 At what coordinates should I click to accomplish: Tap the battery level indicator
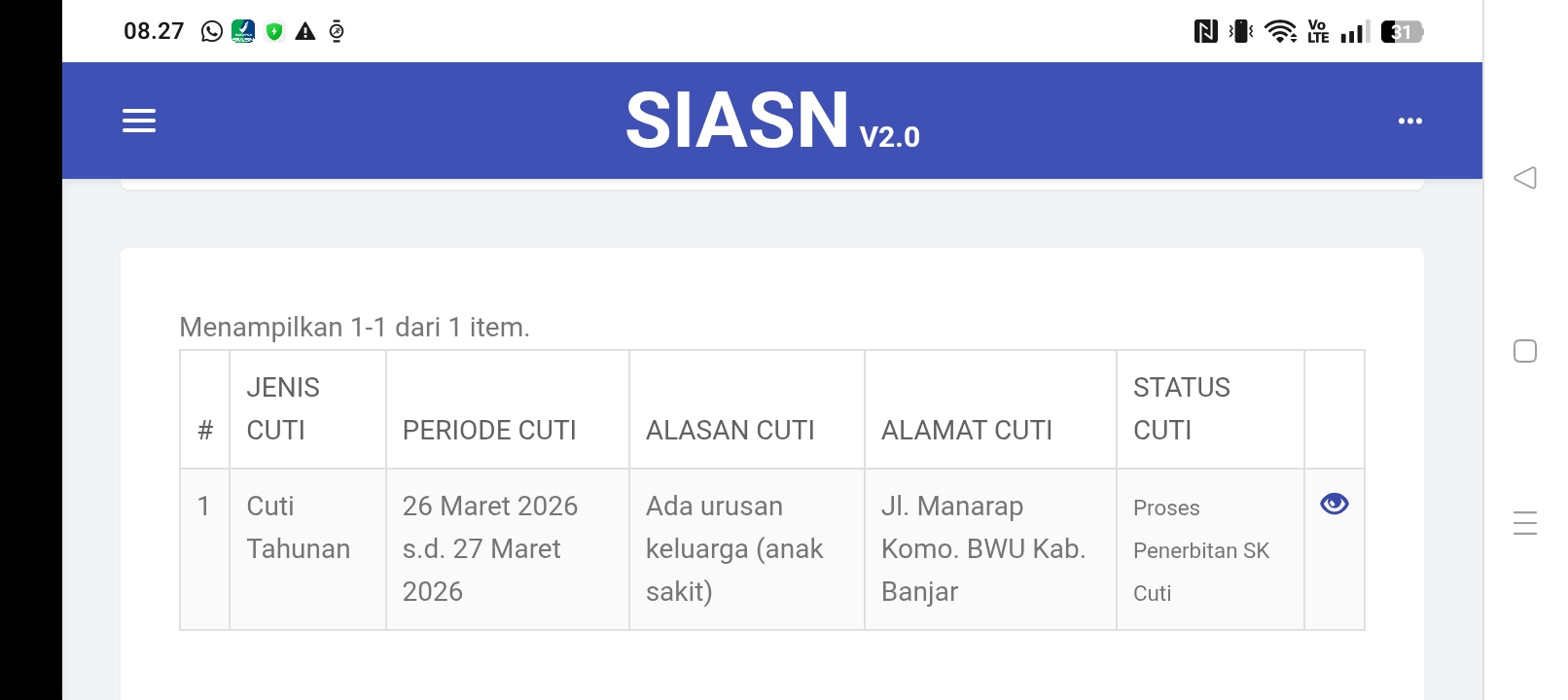(1402, 32)
